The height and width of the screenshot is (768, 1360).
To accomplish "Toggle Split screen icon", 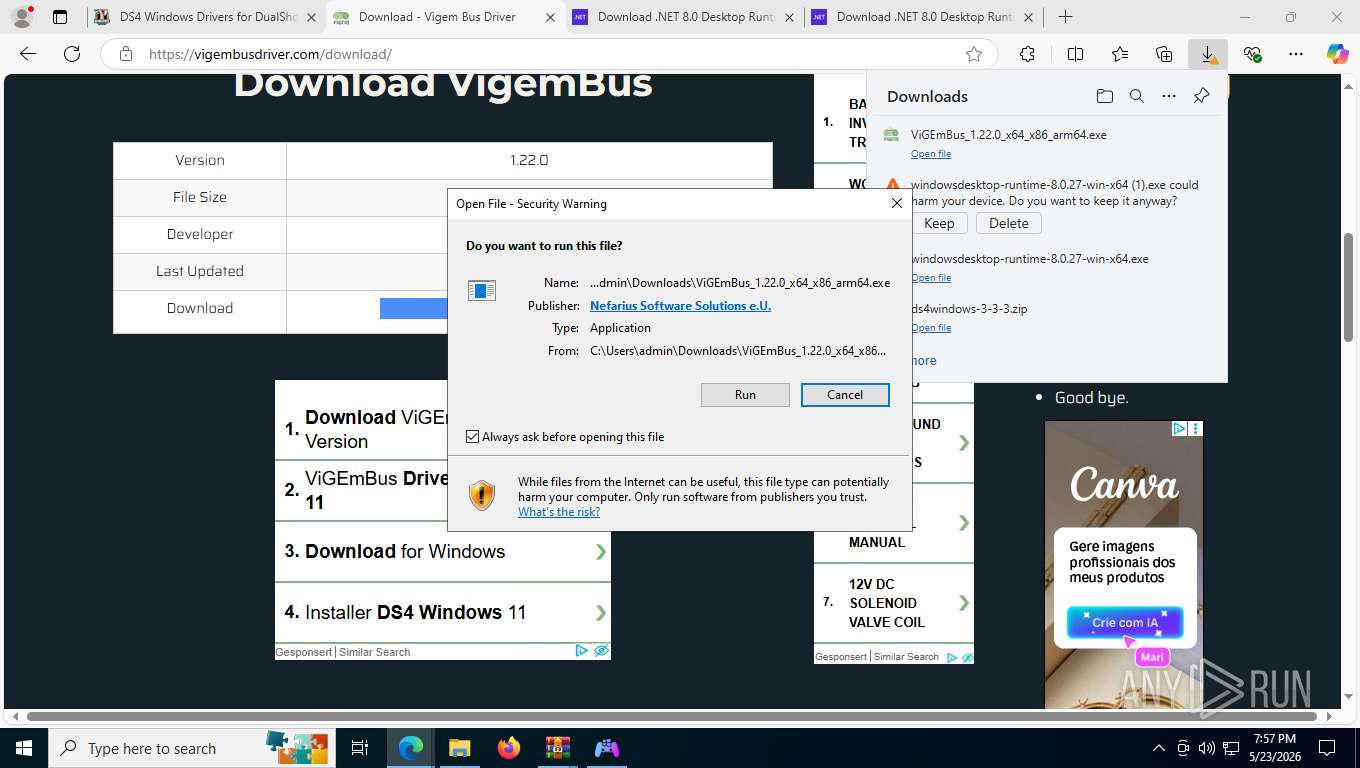I will (1075, 54).
